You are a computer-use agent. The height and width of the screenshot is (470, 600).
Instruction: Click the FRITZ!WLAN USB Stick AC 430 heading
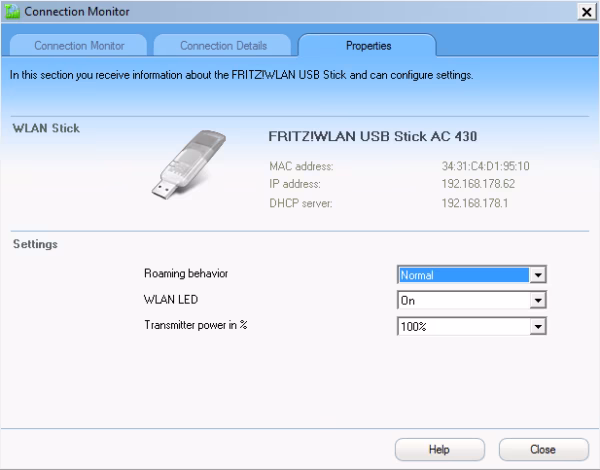click(x=372, y=136)
